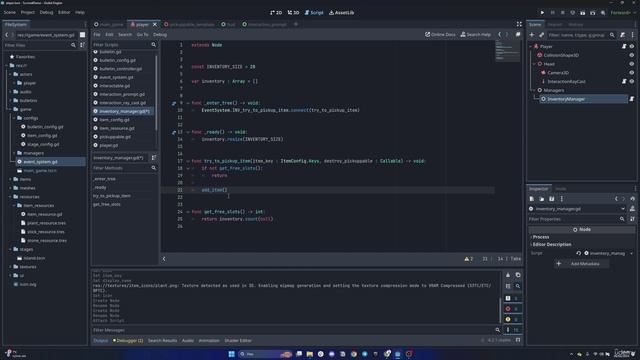This screenshot has width=640, height=360.
Task: Collapse the Player node in scene tree
Action: coord(531,47)
